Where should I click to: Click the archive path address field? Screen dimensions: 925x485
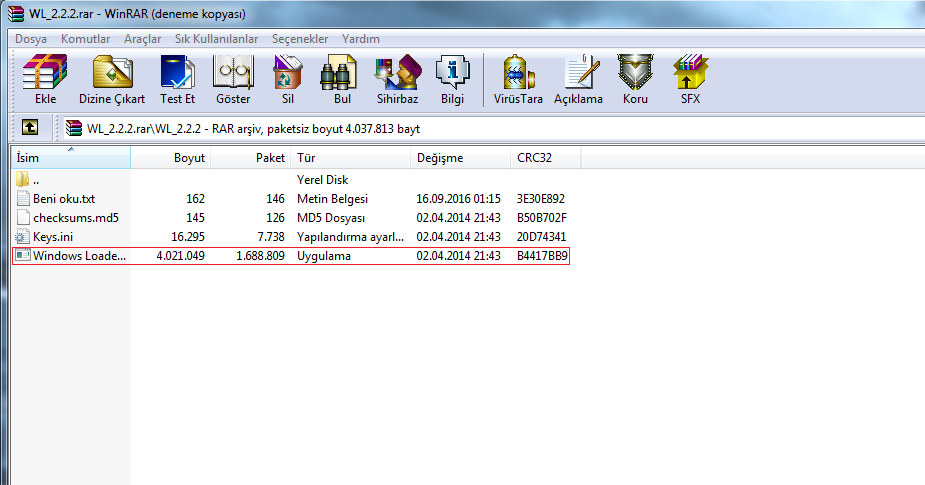(x=493, y=129)
